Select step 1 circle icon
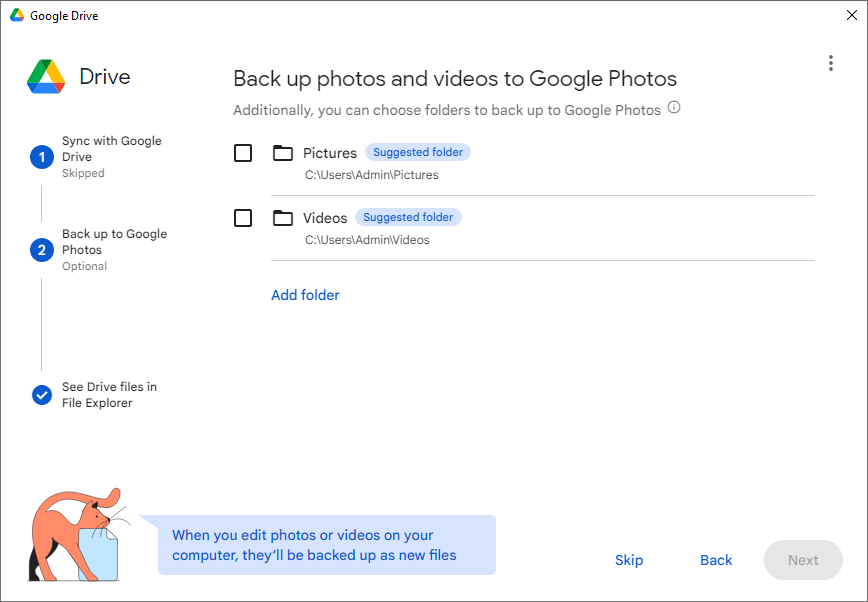Image resolution: width=868 pixels, height=602 pixels. tap(42, 157)
